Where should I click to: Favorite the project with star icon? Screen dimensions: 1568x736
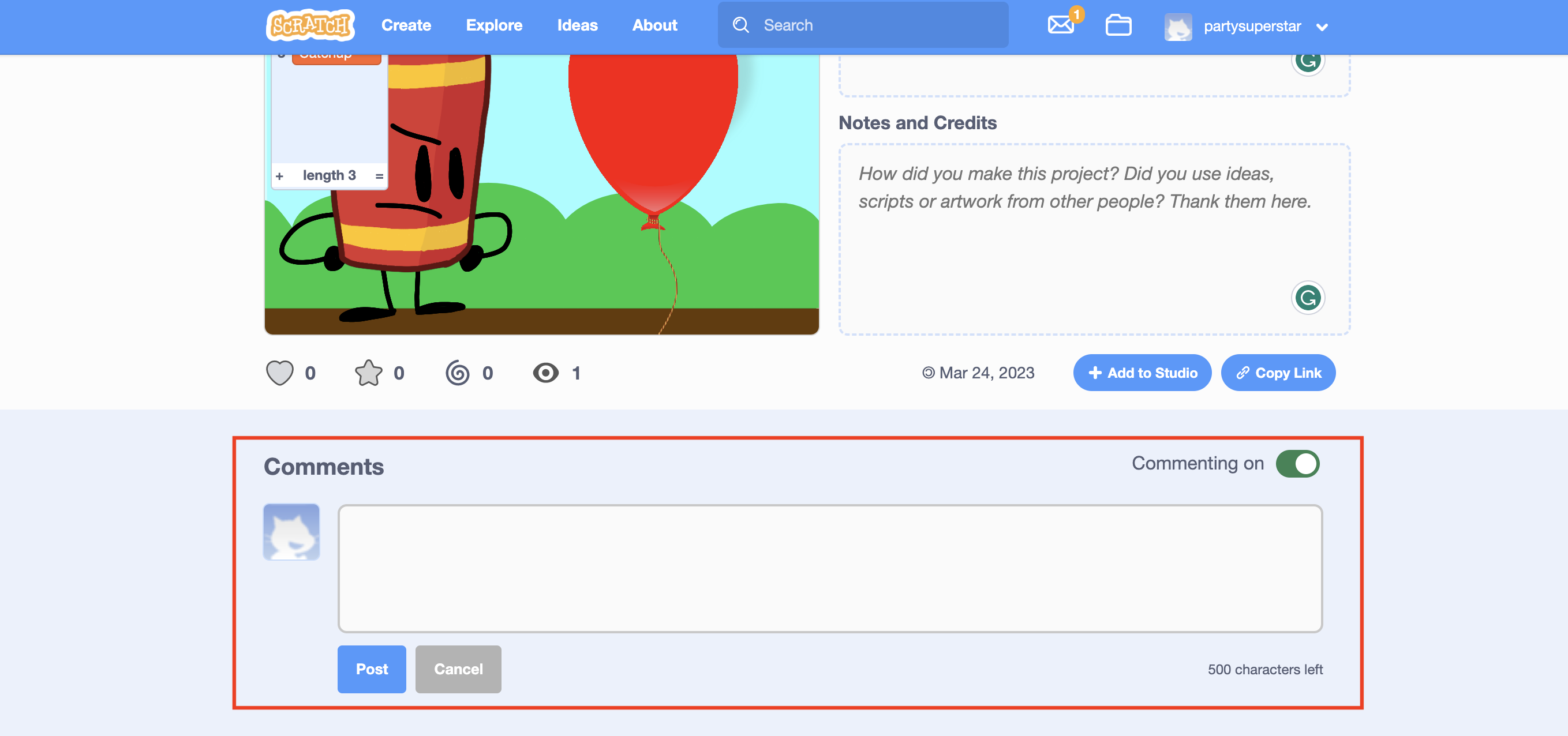[x=368, y=373]
